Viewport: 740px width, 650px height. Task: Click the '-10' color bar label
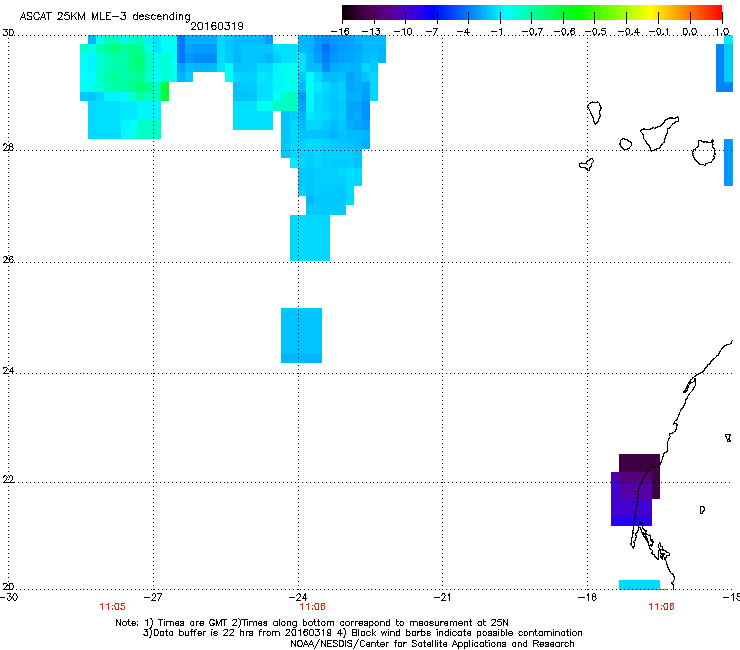[403, 32]
